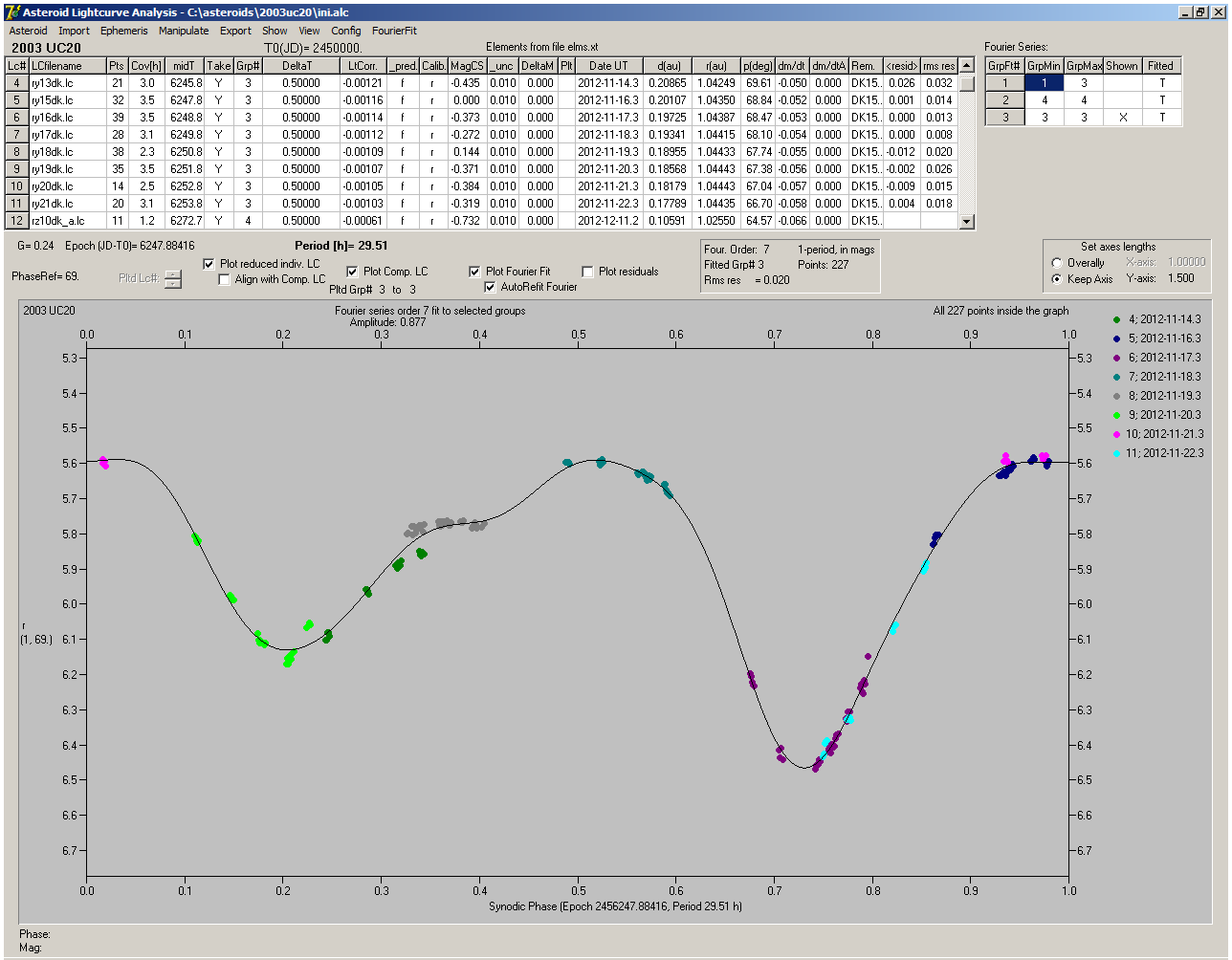Open the Export menu
The width and height of the screenshot is (1232, 960).
(x=235, y=31)
